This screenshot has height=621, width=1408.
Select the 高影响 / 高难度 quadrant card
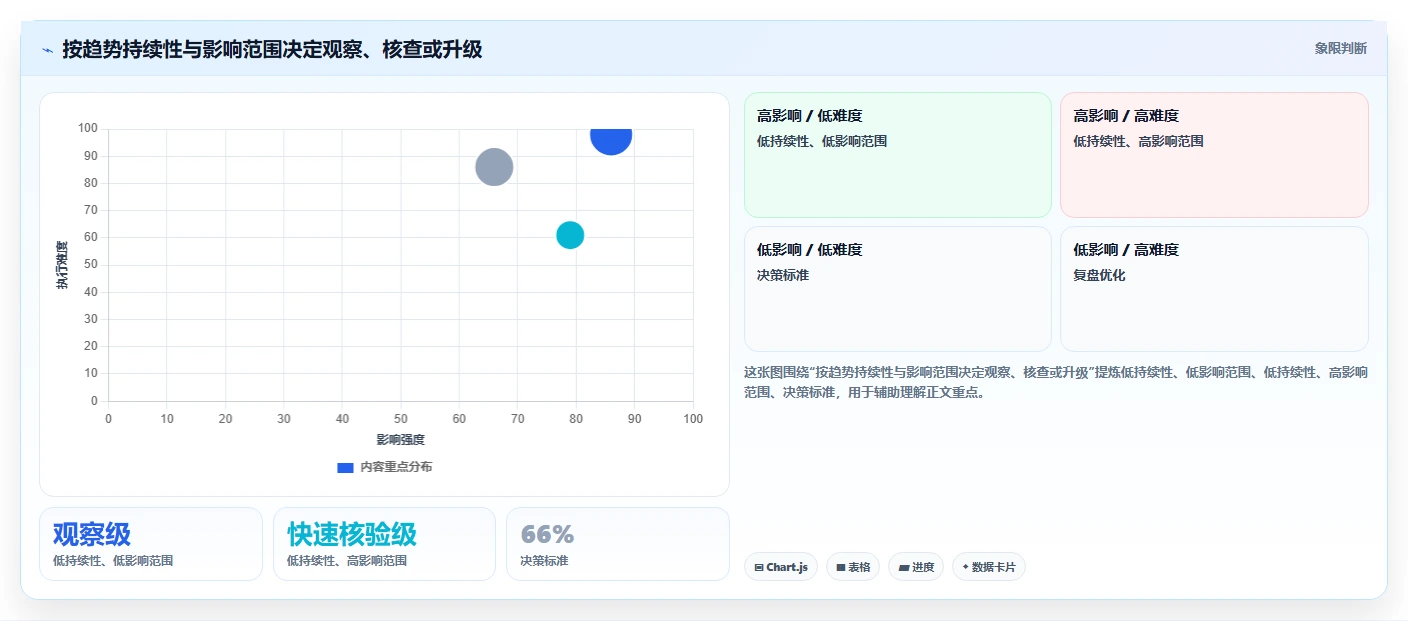tap(1214, 155)
